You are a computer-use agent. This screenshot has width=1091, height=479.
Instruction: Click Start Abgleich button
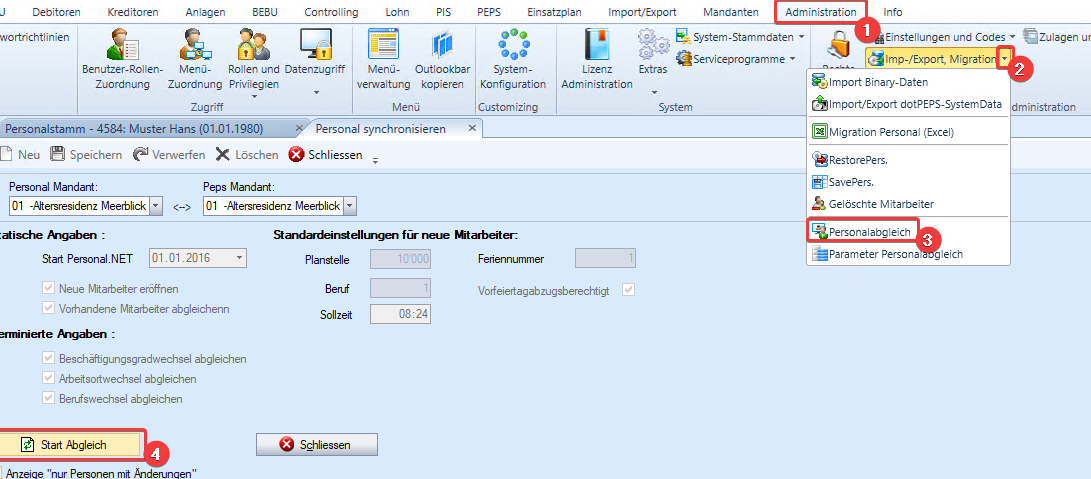click(72, 444)
